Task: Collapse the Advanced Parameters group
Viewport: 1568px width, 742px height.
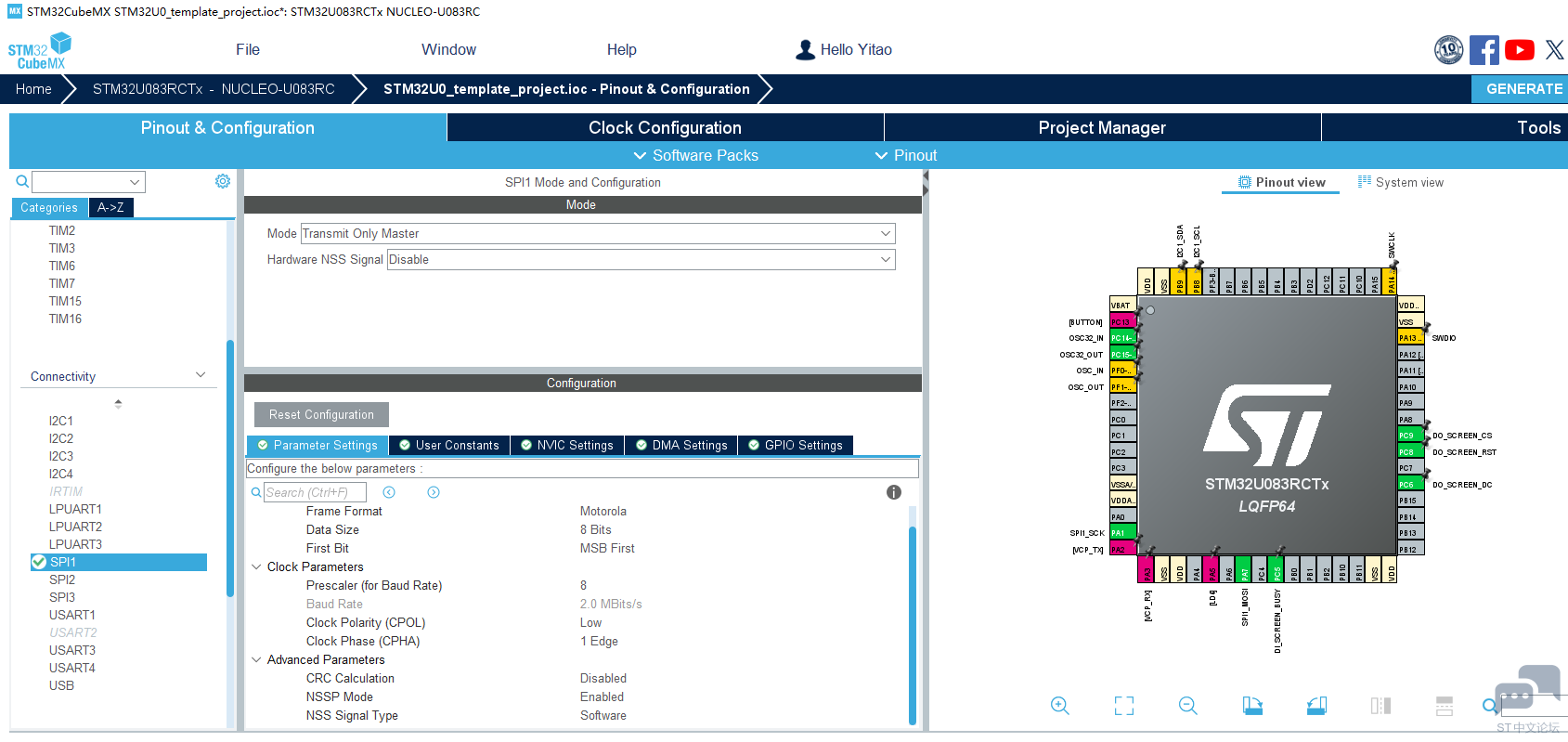Action: [256, 659]
